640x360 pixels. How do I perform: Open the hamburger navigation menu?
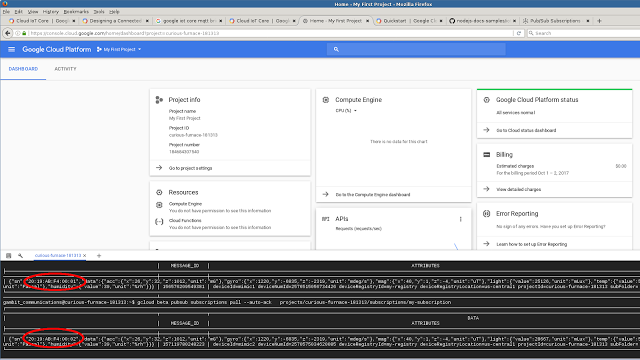[11, 49]
